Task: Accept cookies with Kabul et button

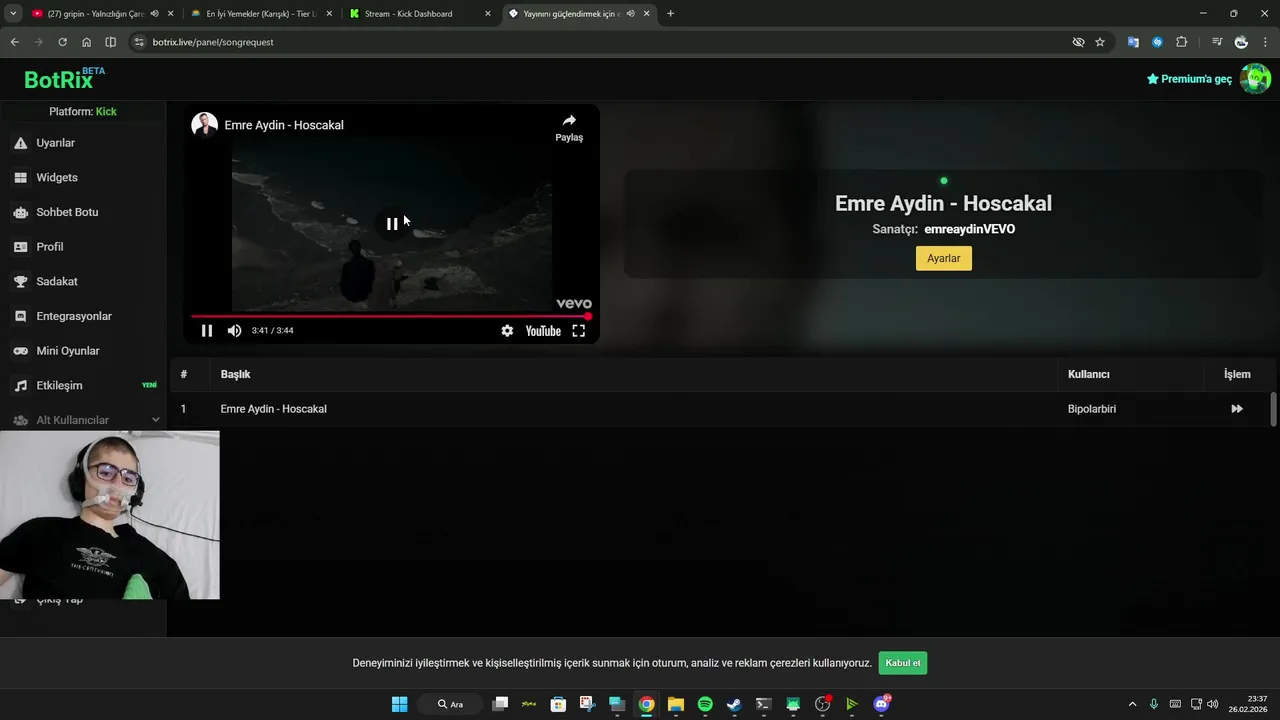Action: (903, 663)
